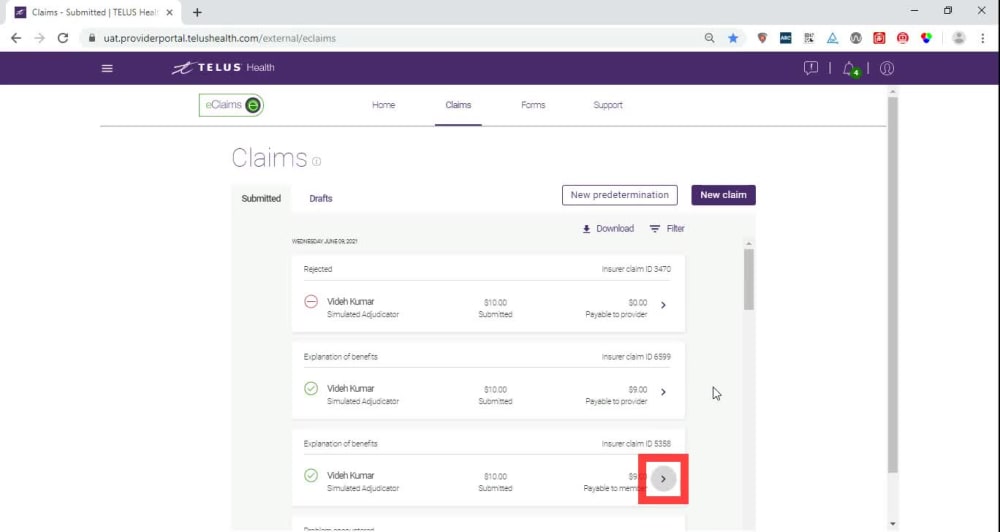Viewport: 1000px width, 532px height.
Task: Close the Claims - Submitted tab
Action: (170, 12)
